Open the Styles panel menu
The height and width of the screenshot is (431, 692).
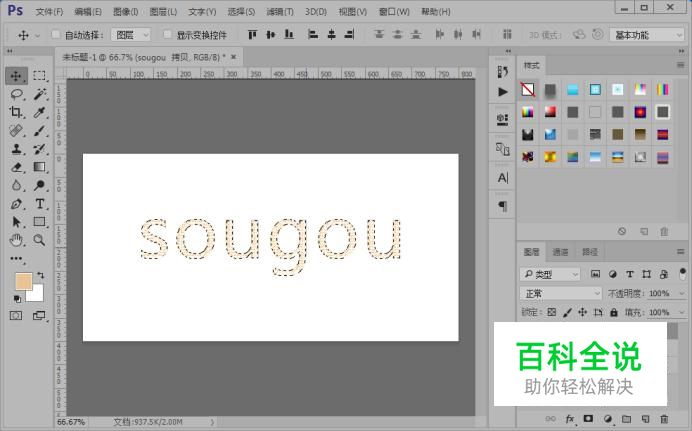[680, 65]
